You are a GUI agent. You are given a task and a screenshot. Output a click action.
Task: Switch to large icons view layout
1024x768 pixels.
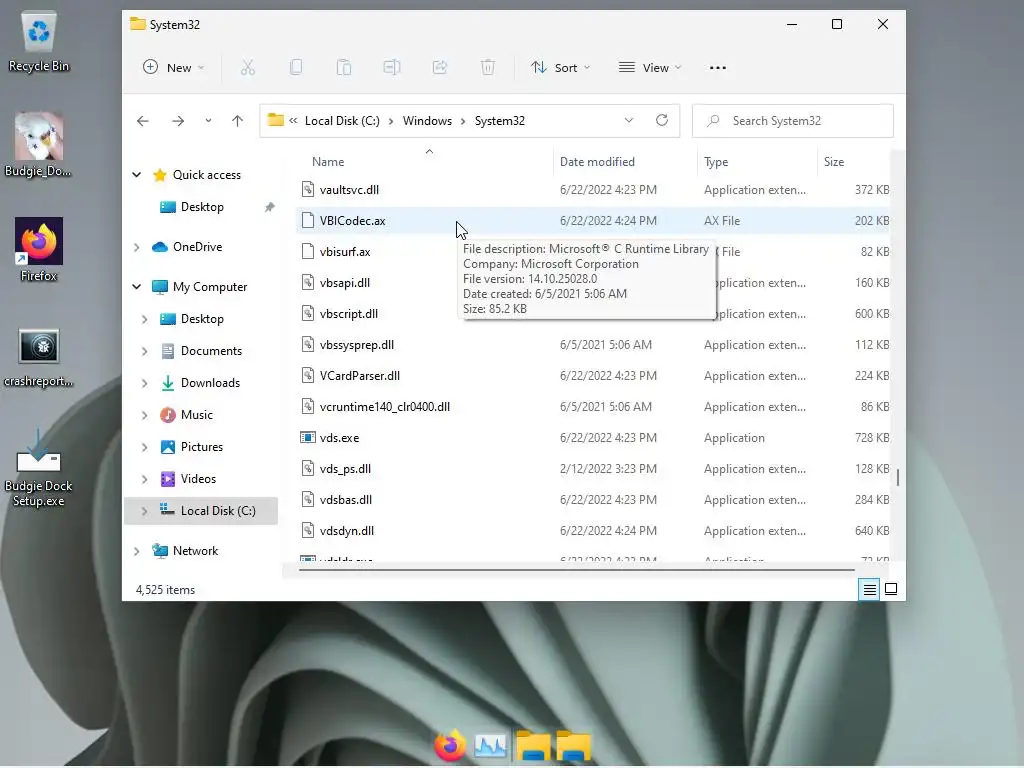tap(891, 590)
